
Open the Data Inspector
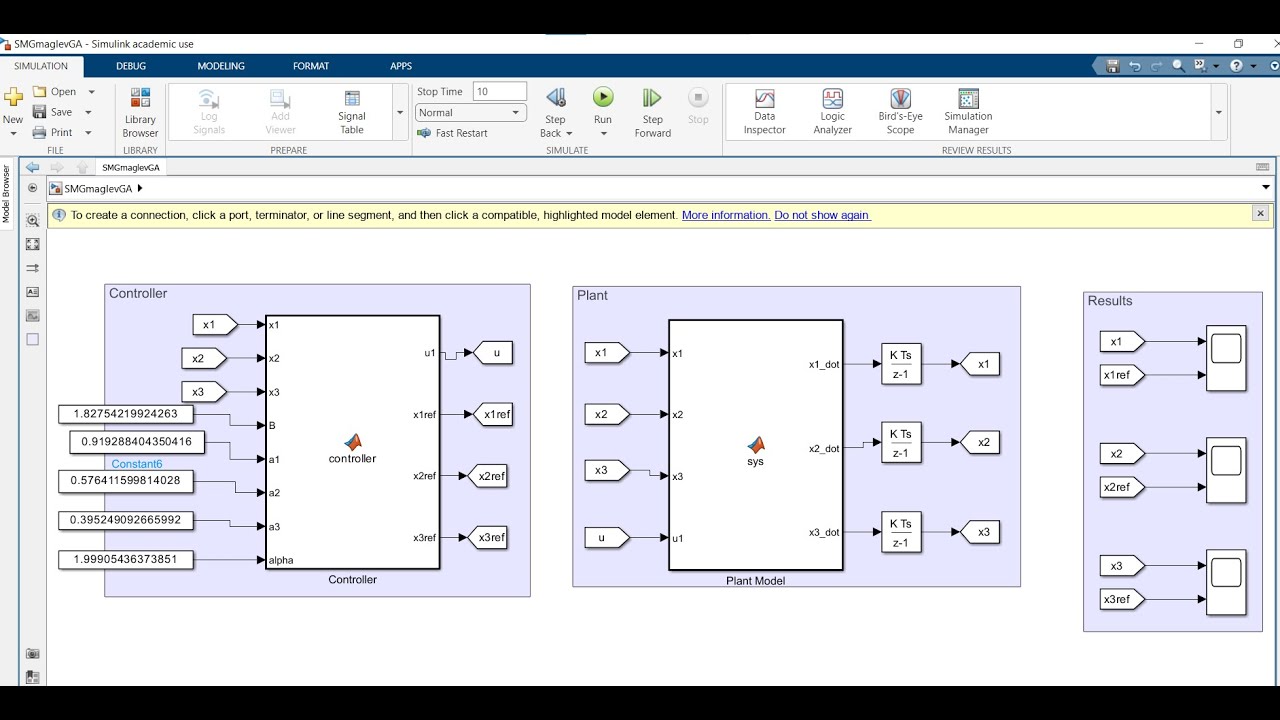(764, 112)
